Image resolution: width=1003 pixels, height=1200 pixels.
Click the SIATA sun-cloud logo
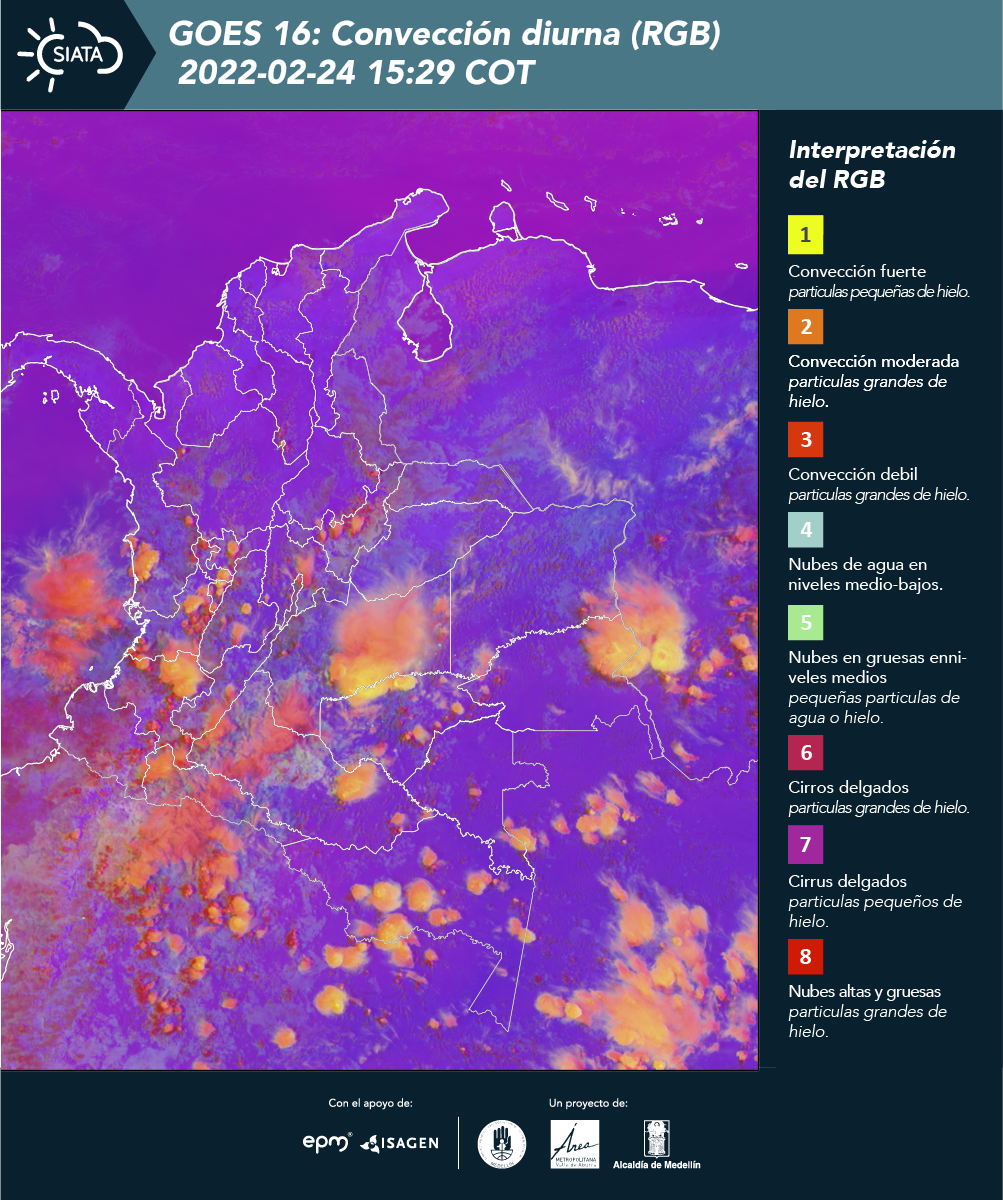70,54
